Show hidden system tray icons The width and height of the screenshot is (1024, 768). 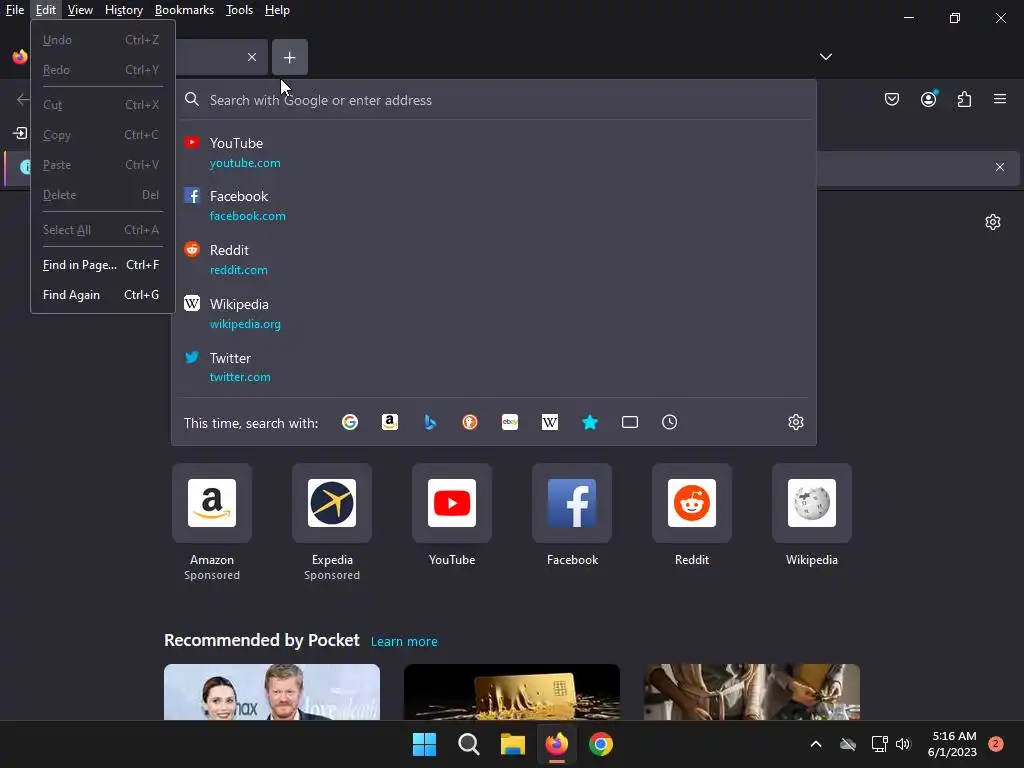tap(816, 744)
